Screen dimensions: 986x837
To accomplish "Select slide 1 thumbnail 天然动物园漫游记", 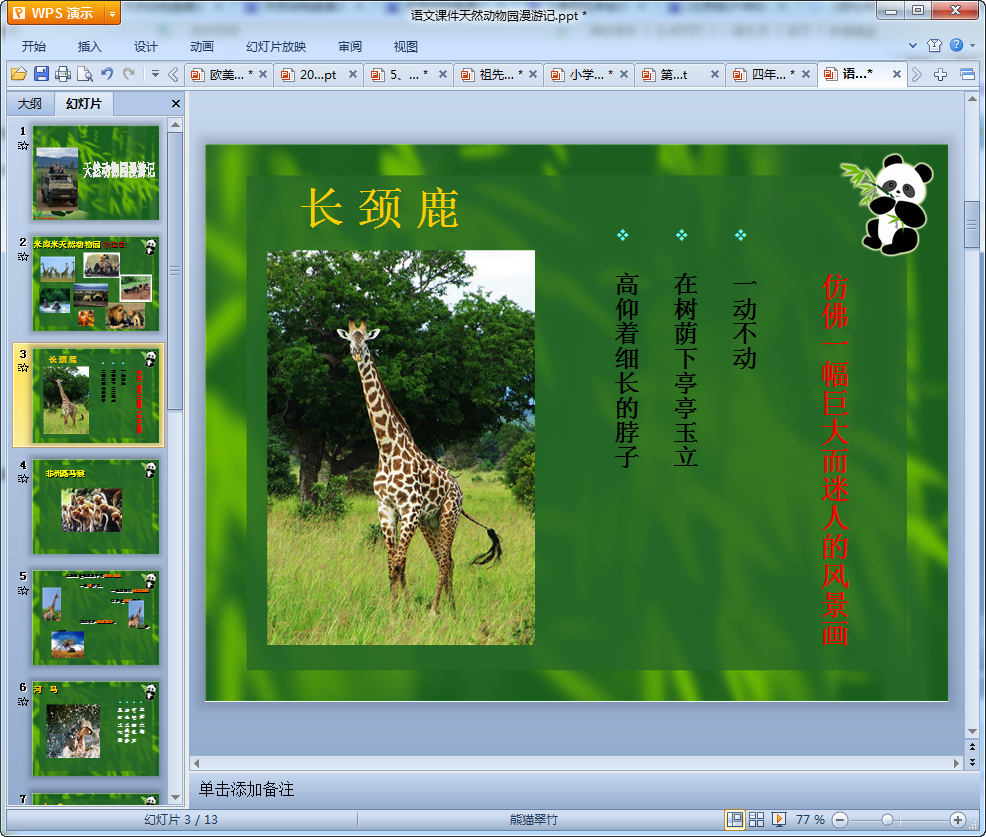I will (96, 172).
